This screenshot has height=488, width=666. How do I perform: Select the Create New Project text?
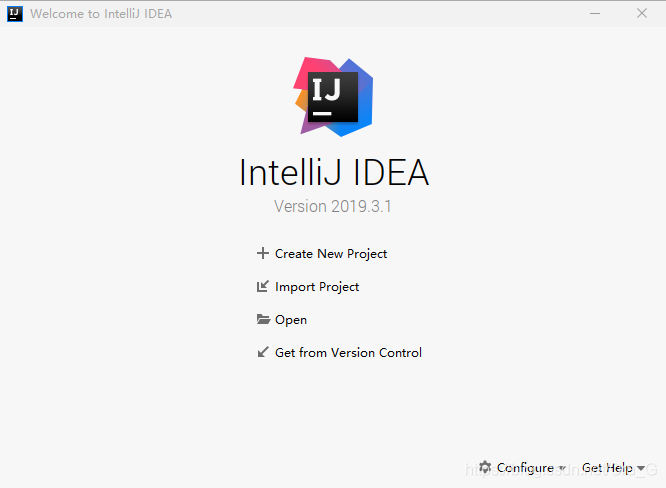click(331, 254)
